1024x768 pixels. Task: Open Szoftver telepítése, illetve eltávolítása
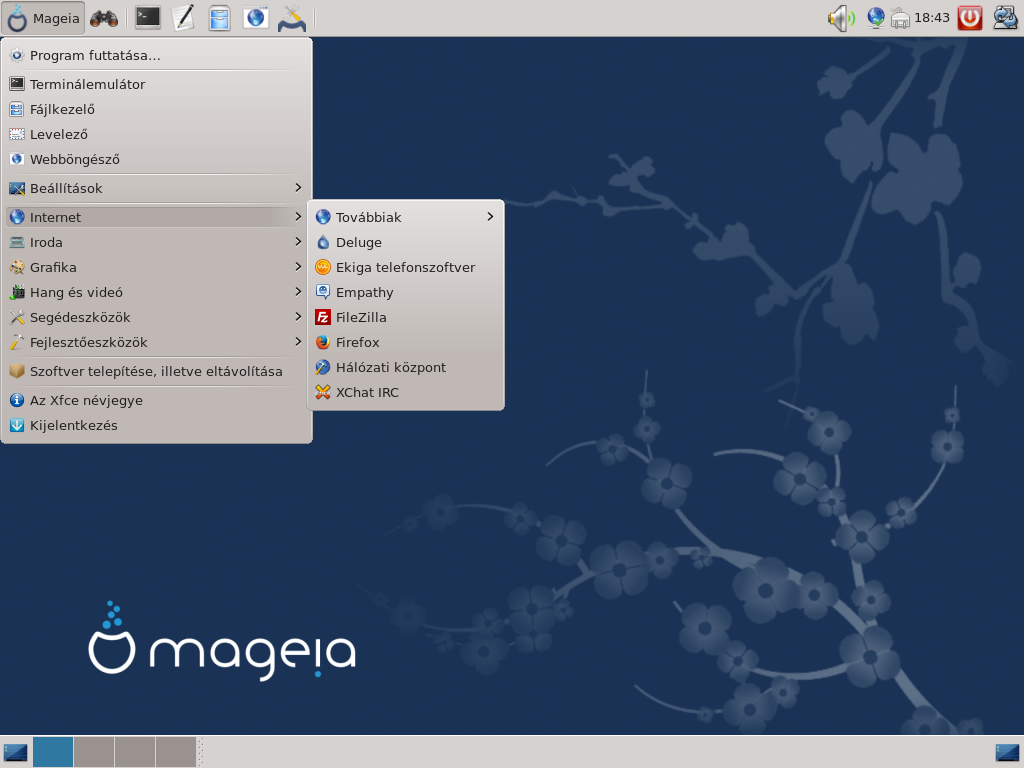click(156, 372)
